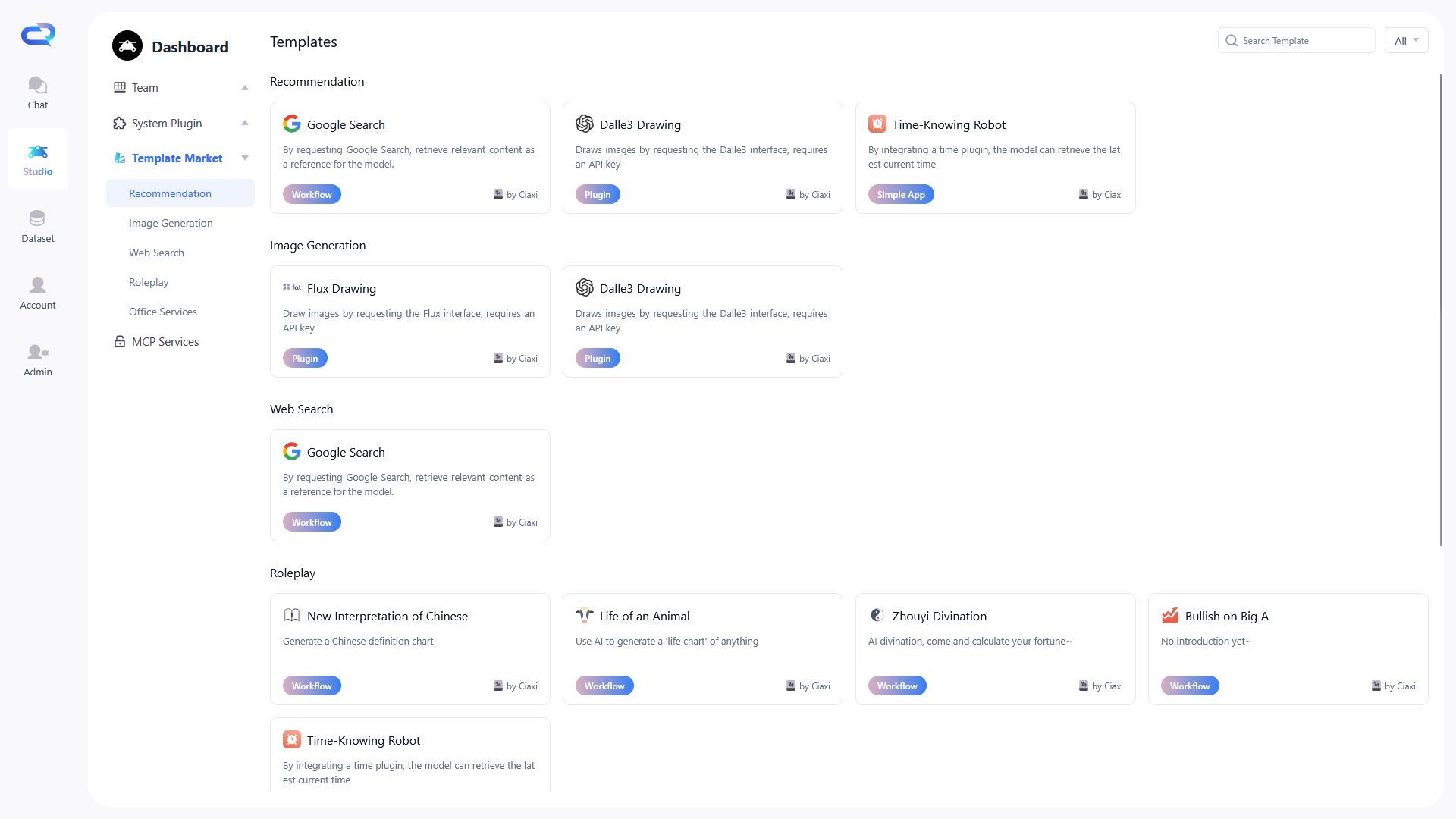1456x819 pixels.
Task: Select Image Generation in Template Market
Action: coord(171,223)
